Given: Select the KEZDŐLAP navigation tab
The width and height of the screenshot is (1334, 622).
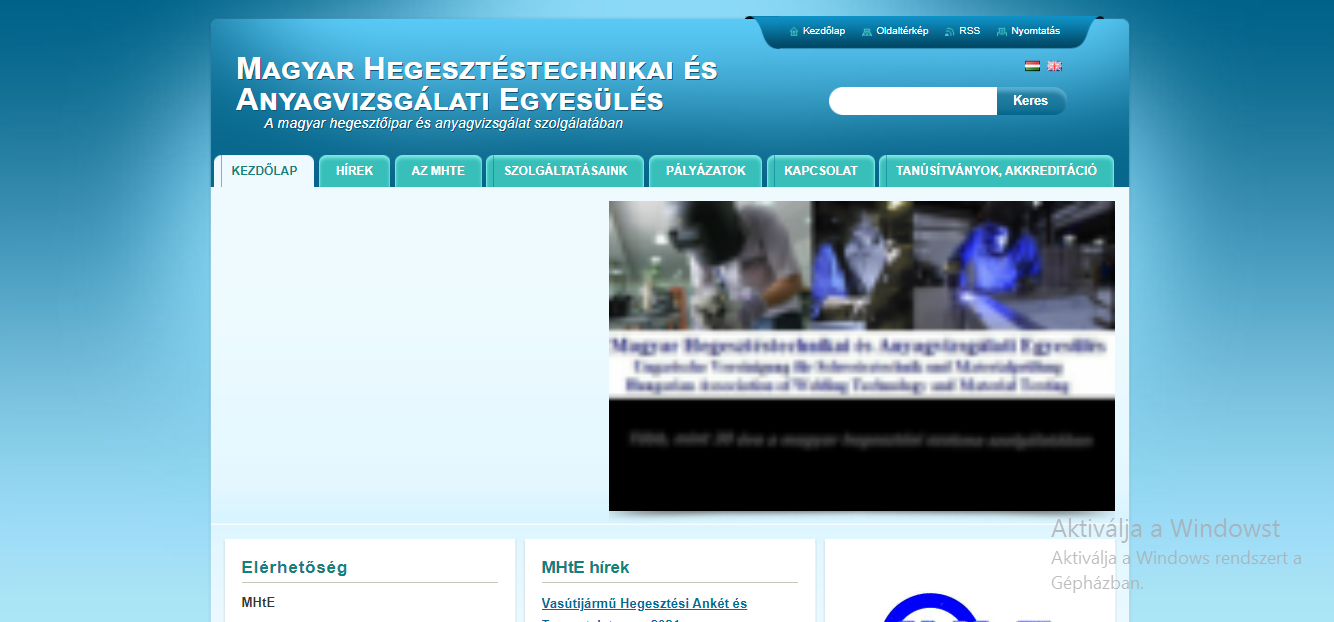Looking at the screenshot, I should [x=264, y=171].
